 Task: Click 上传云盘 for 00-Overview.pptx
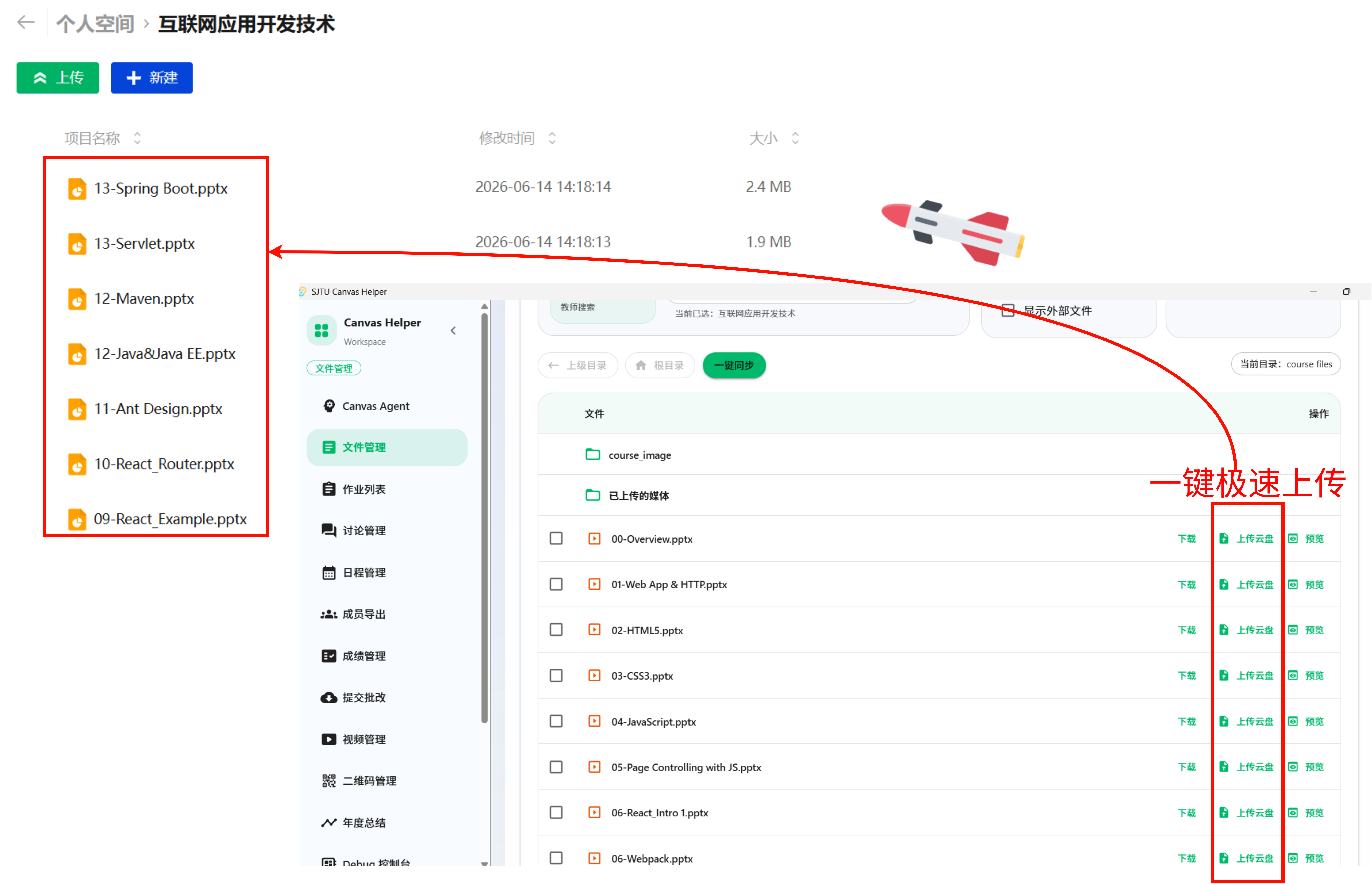click(x=1246, y=539)
